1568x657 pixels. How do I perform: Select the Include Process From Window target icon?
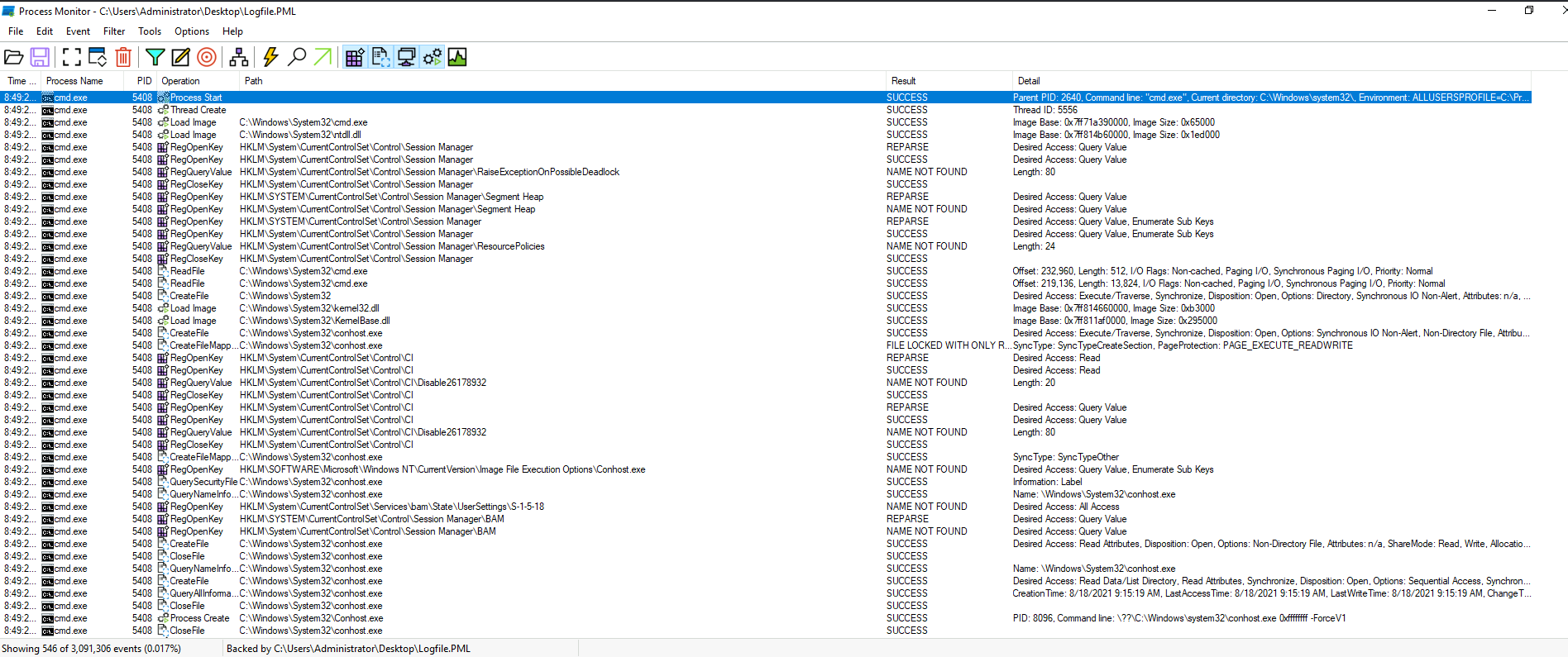pos(207,57)
